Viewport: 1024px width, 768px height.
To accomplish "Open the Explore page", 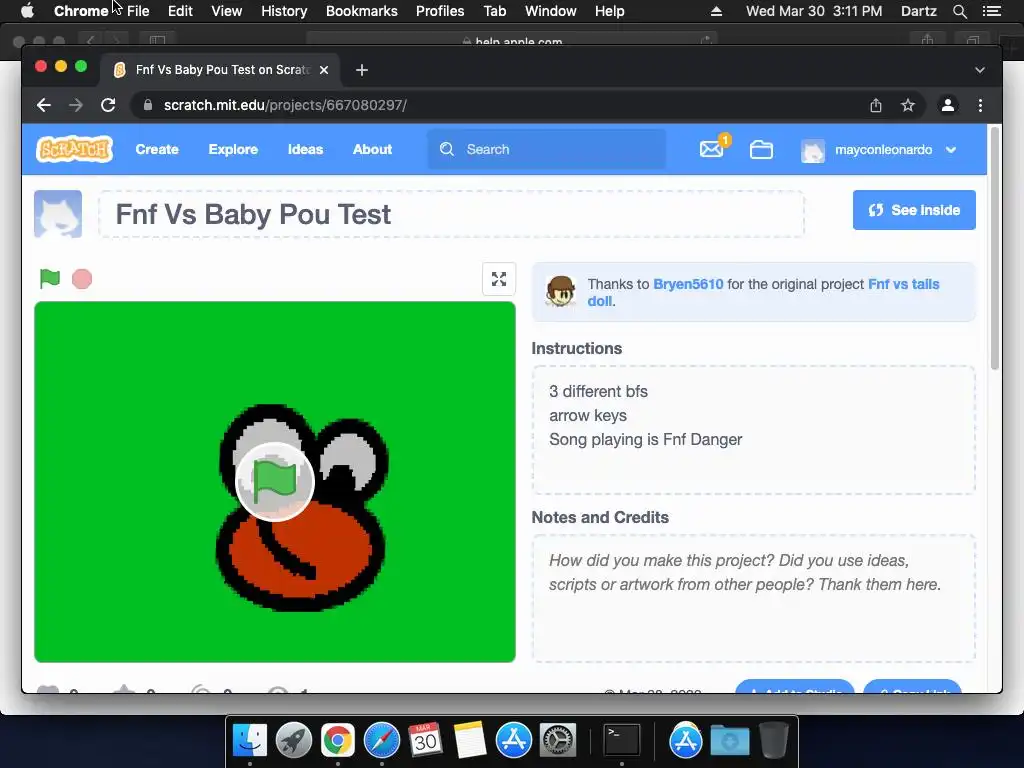I will tap(233, 150).
